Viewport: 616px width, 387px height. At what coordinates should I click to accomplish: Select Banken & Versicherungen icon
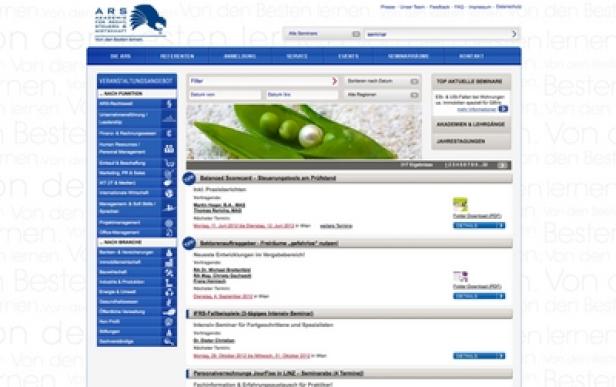(169, 253)
